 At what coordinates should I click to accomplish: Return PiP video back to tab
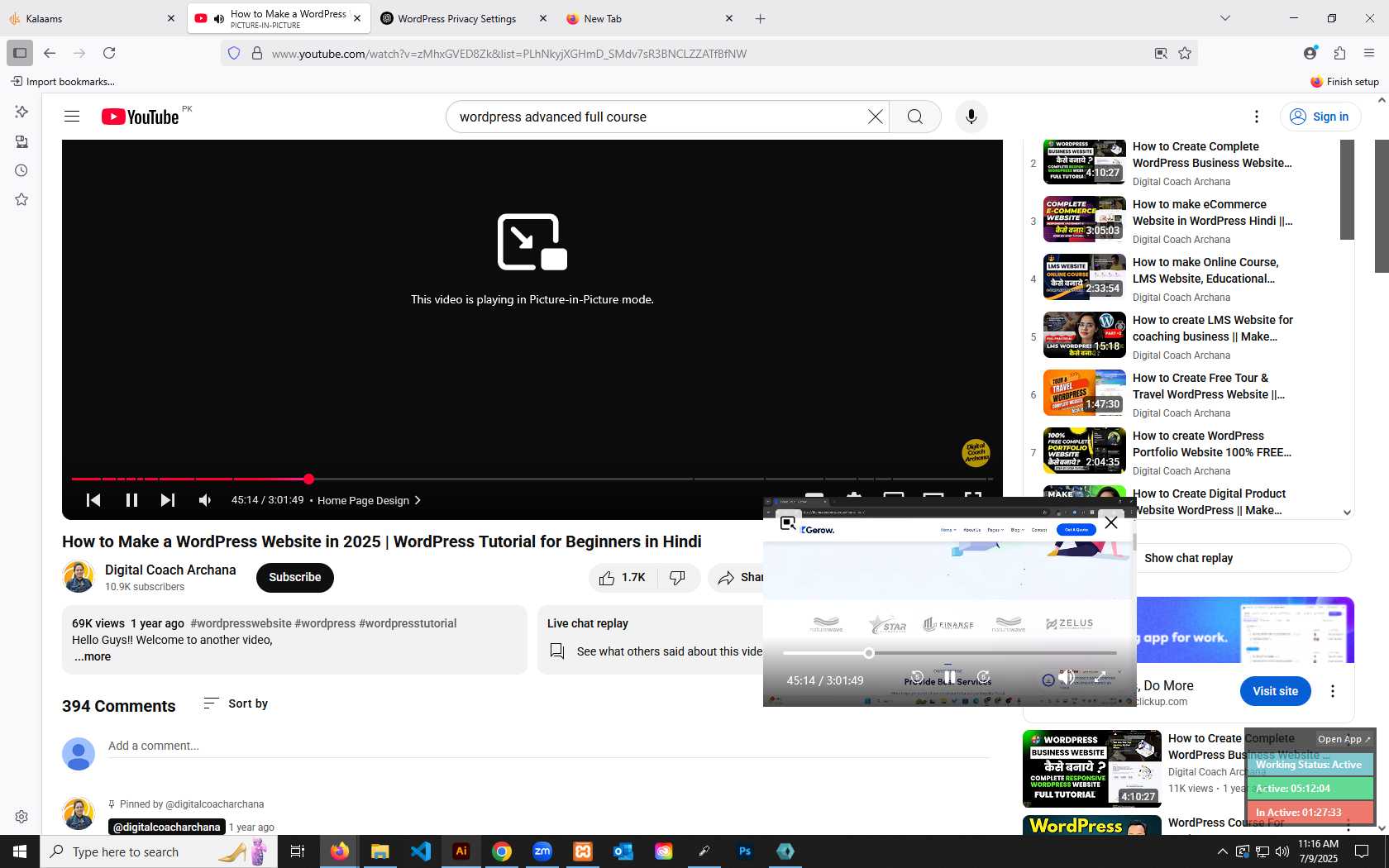788,522
